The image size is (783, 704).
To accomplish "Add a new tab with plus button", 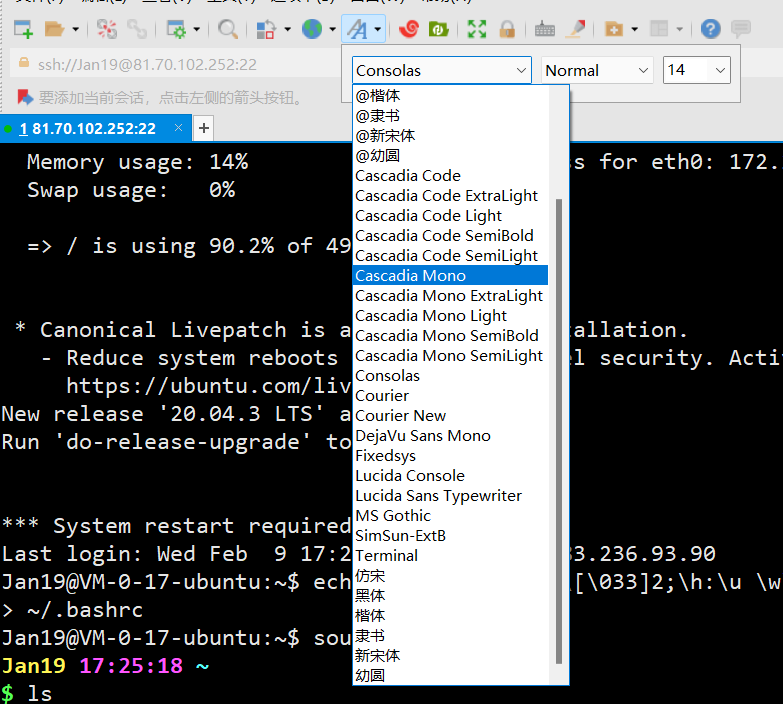I will (203, 128).
